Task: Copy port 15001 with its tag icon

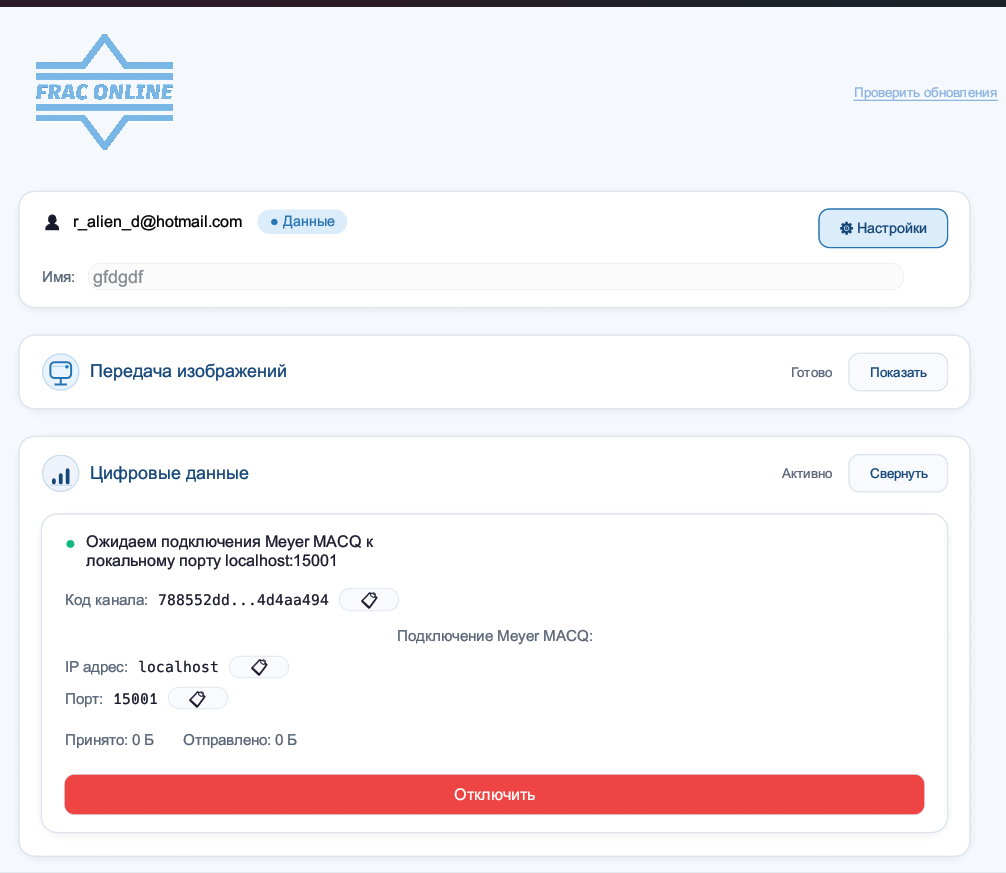Action: click(197, 699)
